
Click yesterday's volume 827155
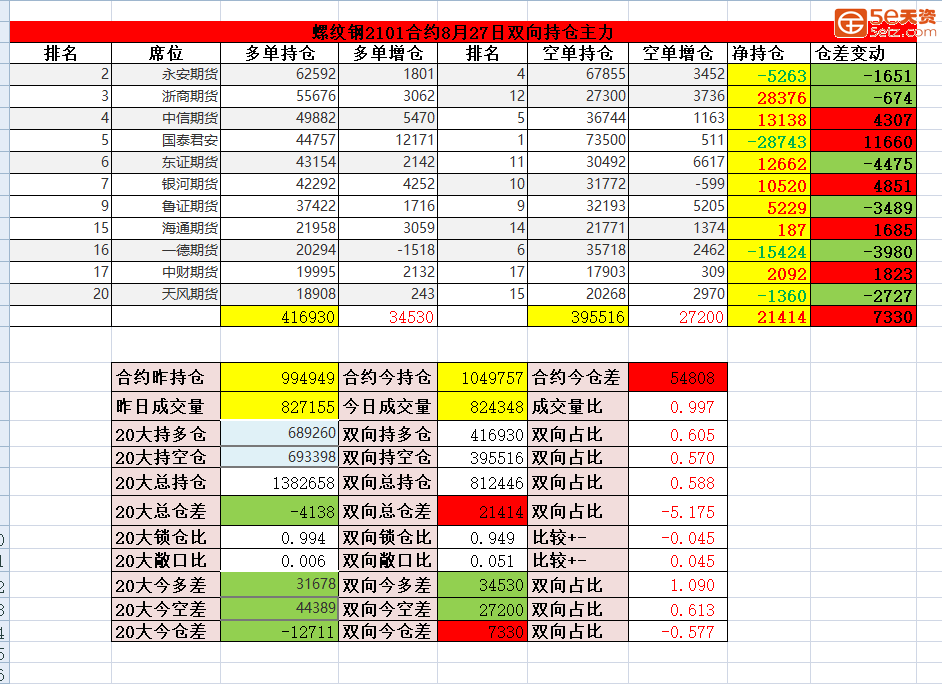(x=279, y=406)
